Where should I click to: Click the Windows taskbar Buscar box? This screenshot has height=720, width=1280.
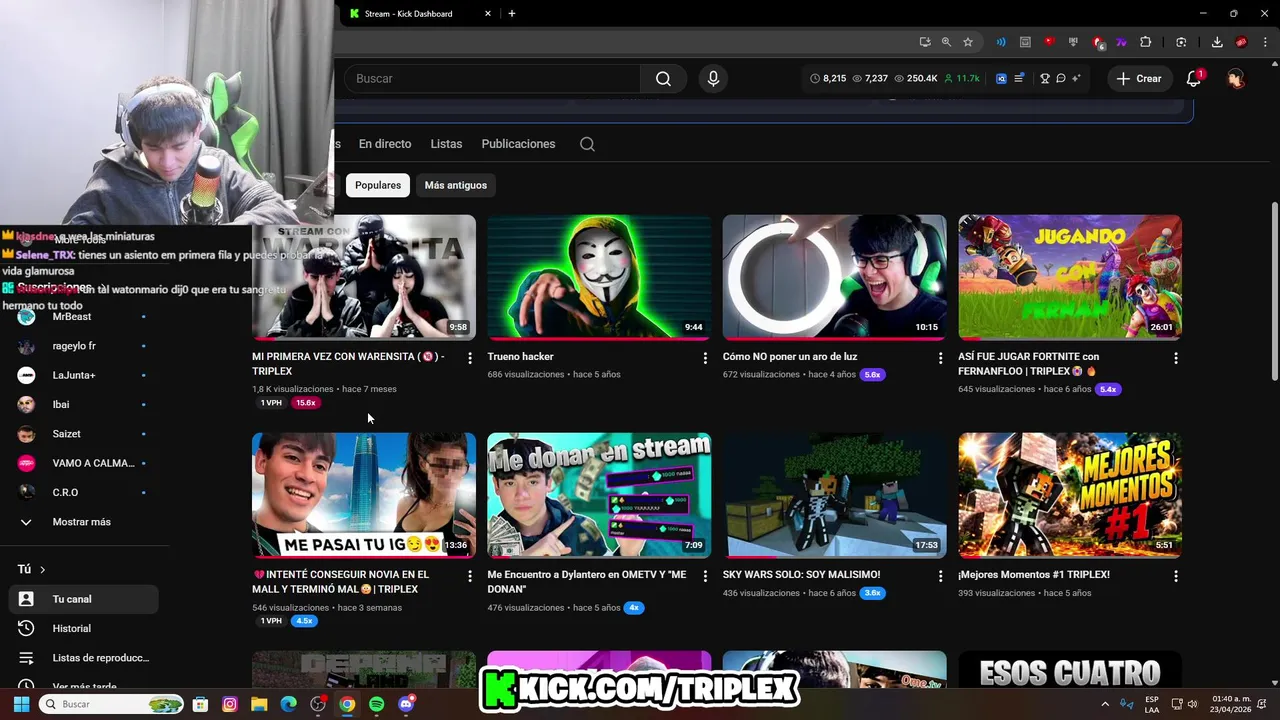click(111, 704)
